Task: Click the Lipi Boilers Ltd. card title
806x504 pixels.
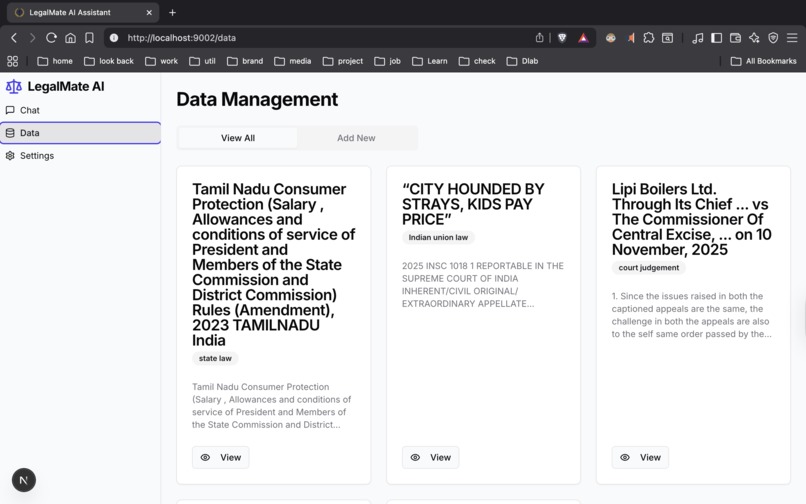Action: point(691,219)
